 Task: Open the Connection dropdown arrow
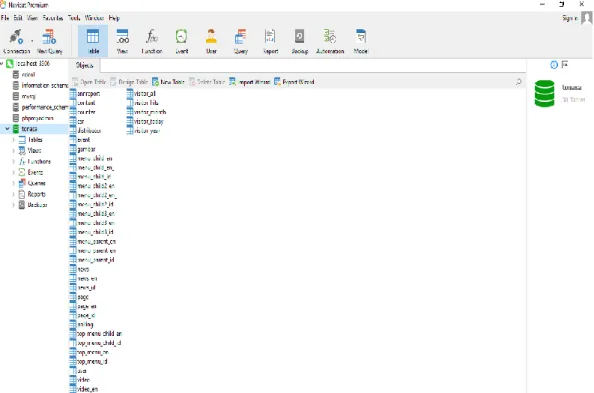[32, 41]
